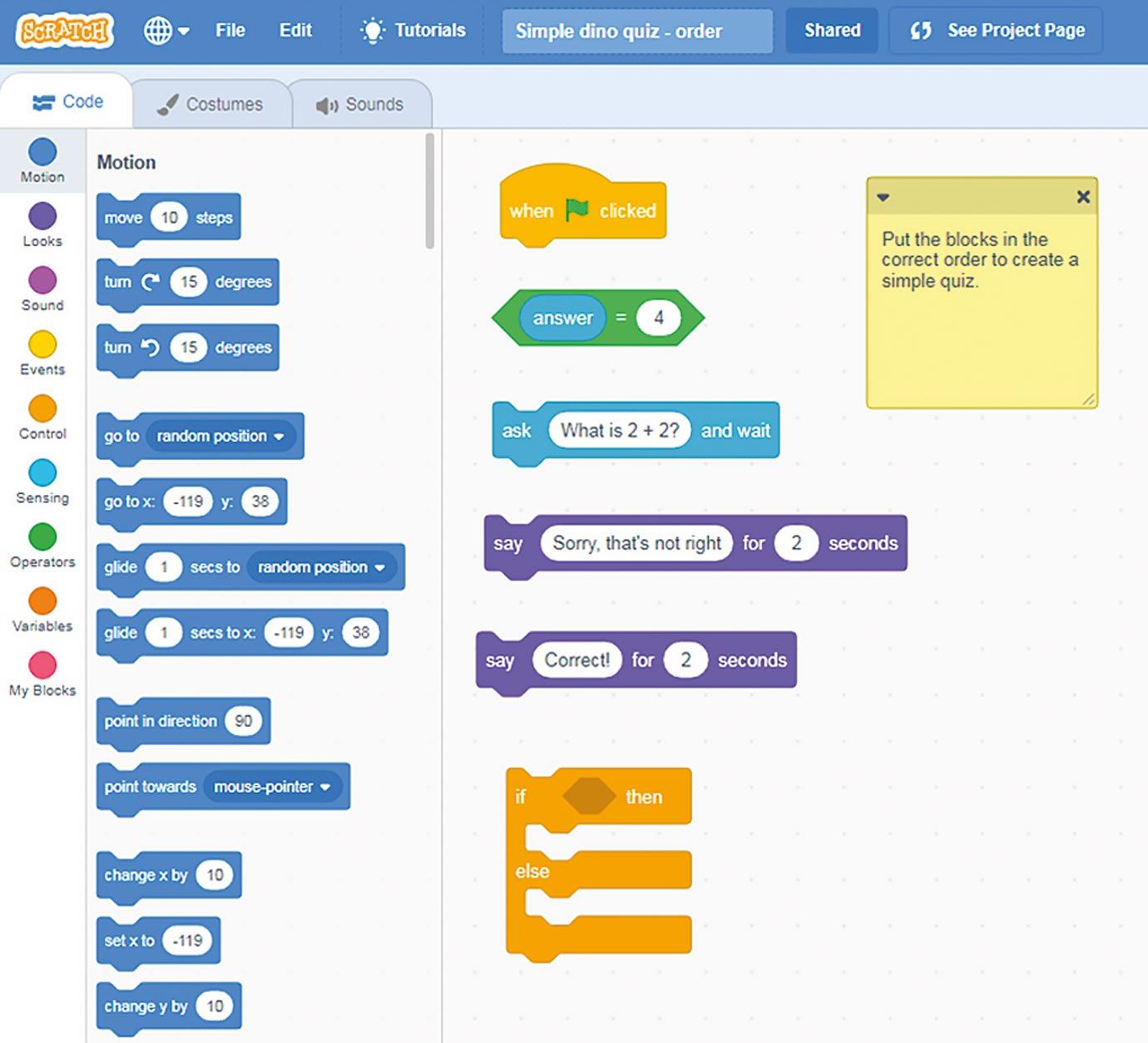Select the Variables block category
This screenshot has height=1043, width=1148.
click(x=42, y=609)
